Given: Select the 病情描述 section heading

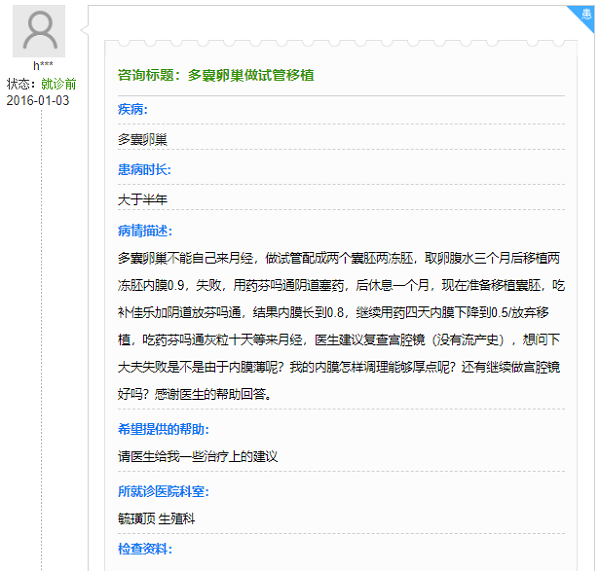Looking at the screenshot, I should click(144, 230).
